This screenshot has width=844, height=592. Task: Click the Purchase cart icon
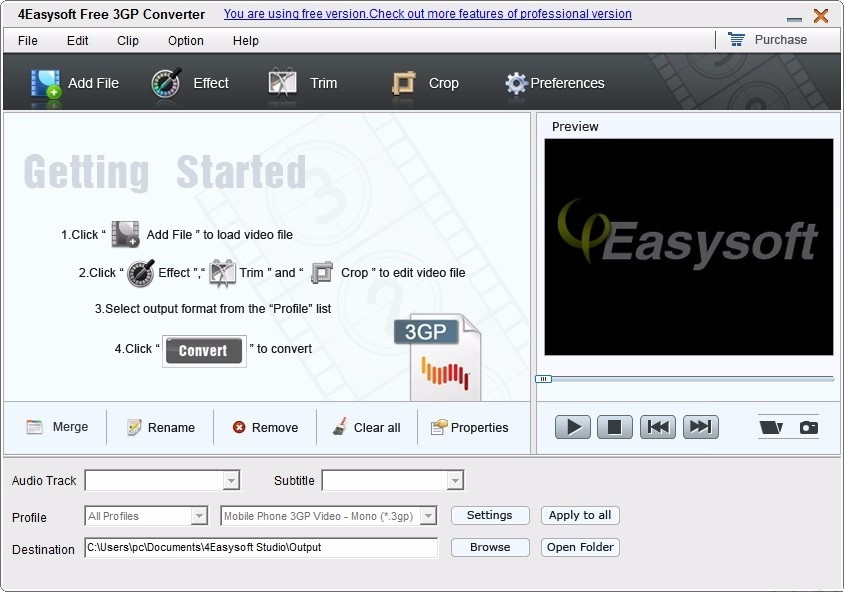736,39
